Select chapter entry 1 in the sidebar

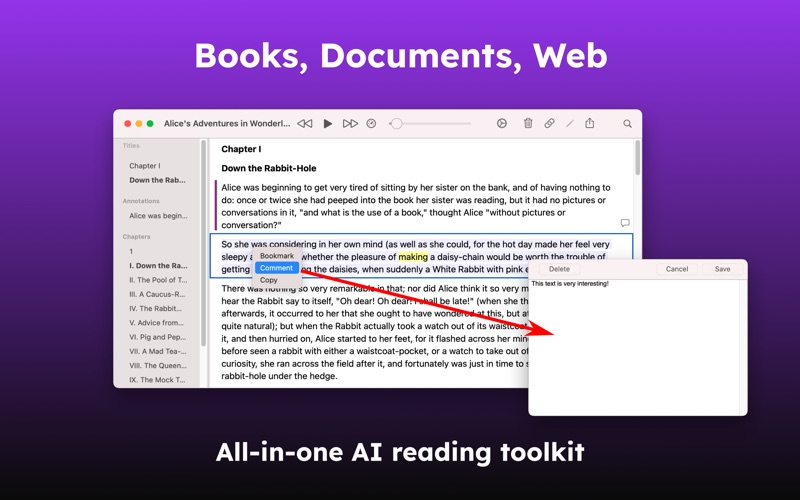[131, 252]
